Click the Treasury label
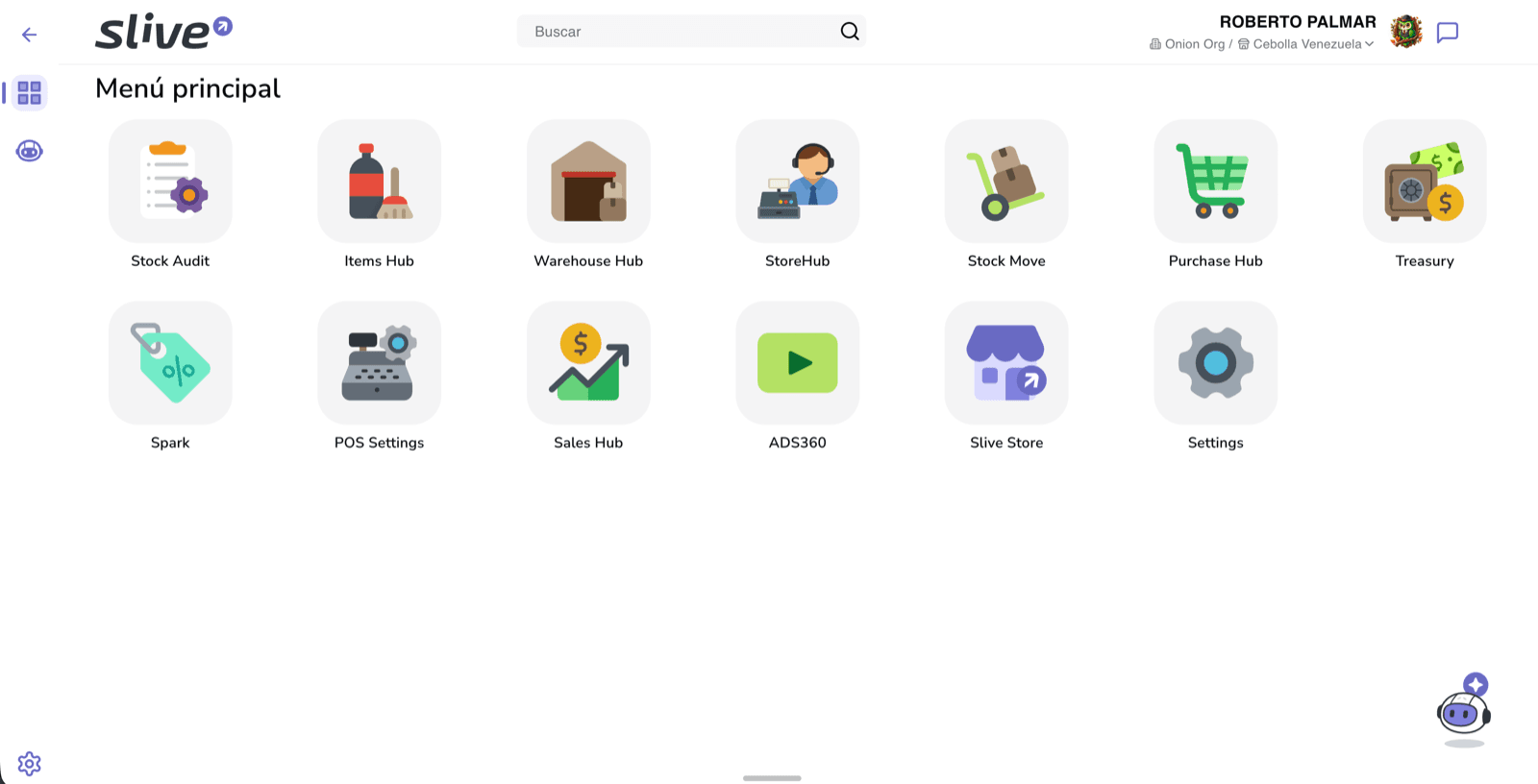This screenshot has width=1538, height=784. (1425, 261)
